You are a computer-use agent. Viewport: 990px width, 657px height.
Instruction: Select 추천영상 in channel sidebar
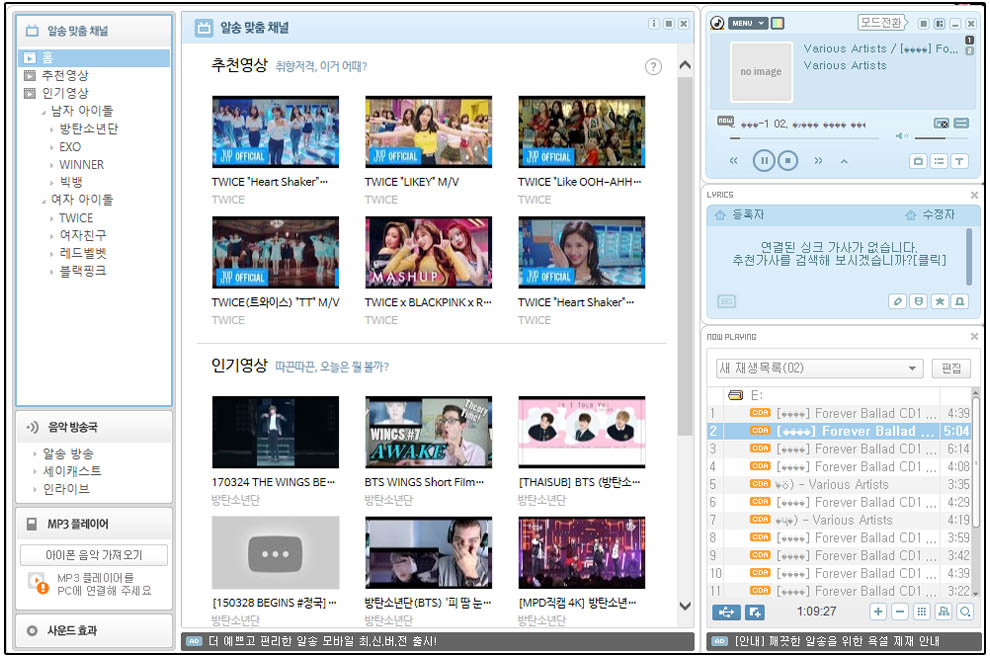[65, 76]
